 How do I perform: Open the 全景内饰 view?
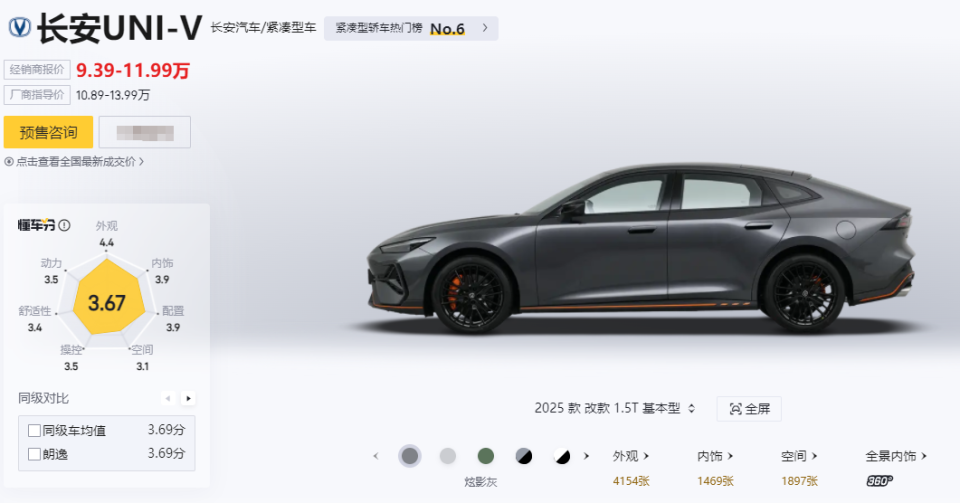pyautogui.click(x=896, y=456)
